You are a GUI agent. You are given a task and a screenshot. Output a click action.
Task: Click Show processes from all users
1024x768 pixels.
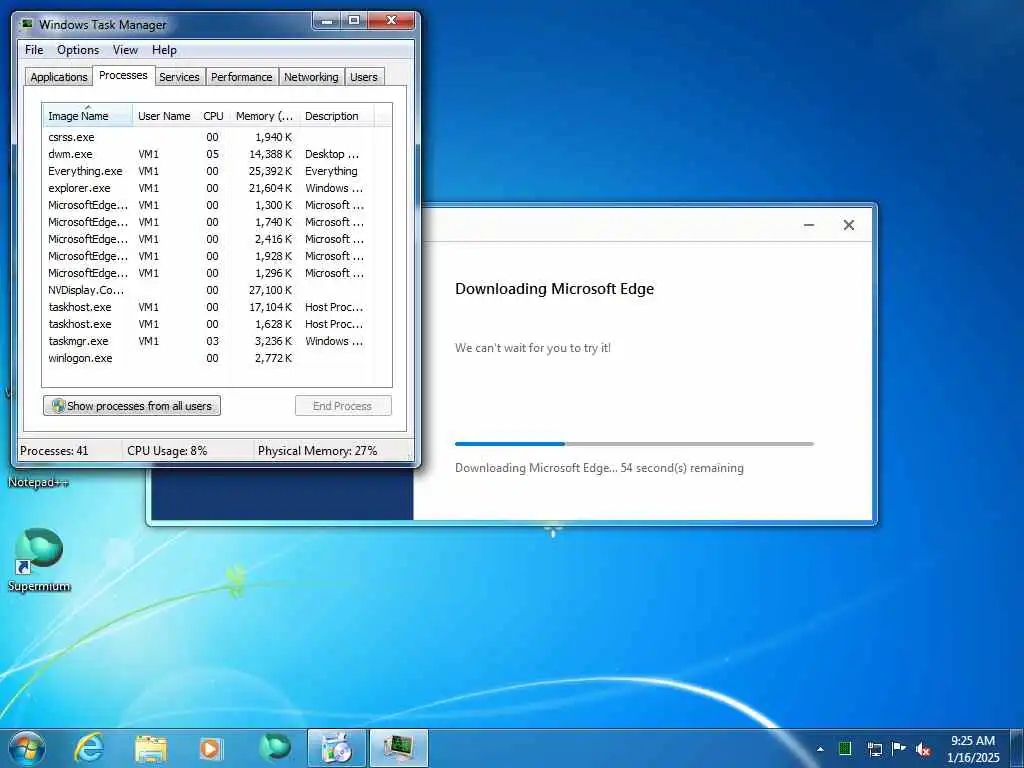[x=132, y=406]
